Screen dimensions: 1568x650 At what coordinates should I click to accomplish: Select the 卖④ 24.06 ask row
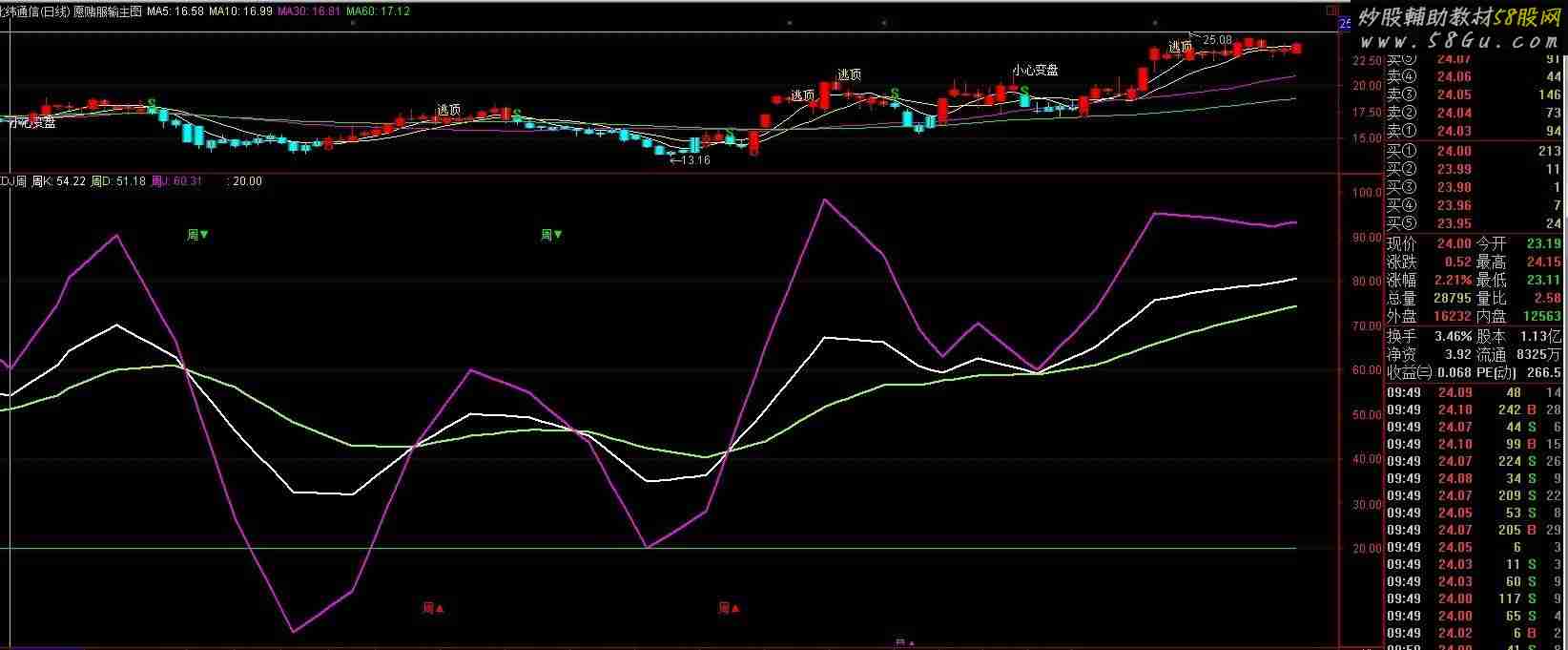1474,77
